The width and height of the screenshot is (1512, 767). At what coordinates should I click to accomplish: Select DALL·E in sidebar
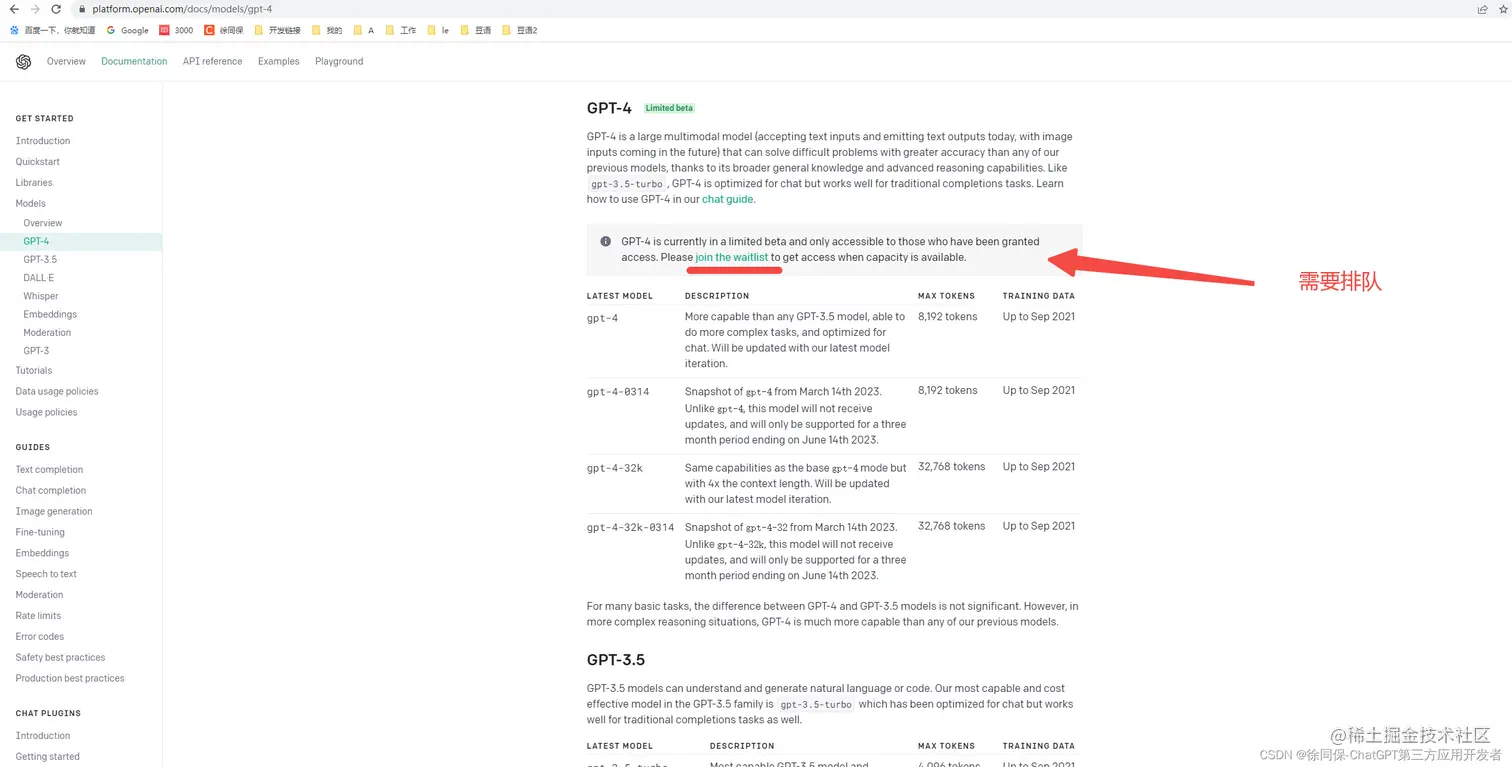point(39,278)
